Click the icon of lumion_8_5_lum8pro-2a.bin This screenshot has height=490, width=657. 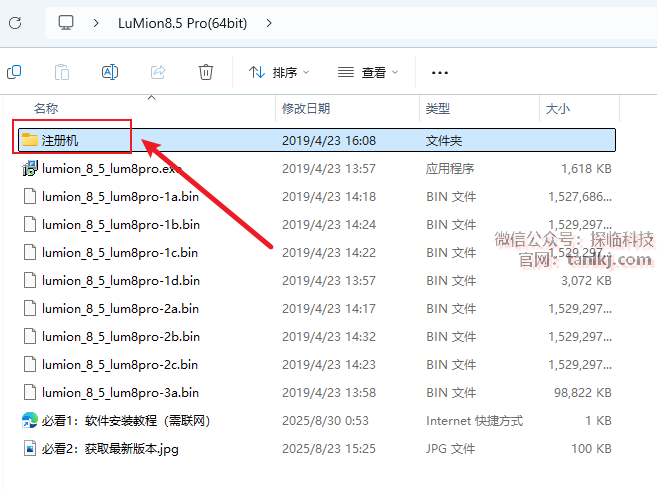click(x=30, y=309)
